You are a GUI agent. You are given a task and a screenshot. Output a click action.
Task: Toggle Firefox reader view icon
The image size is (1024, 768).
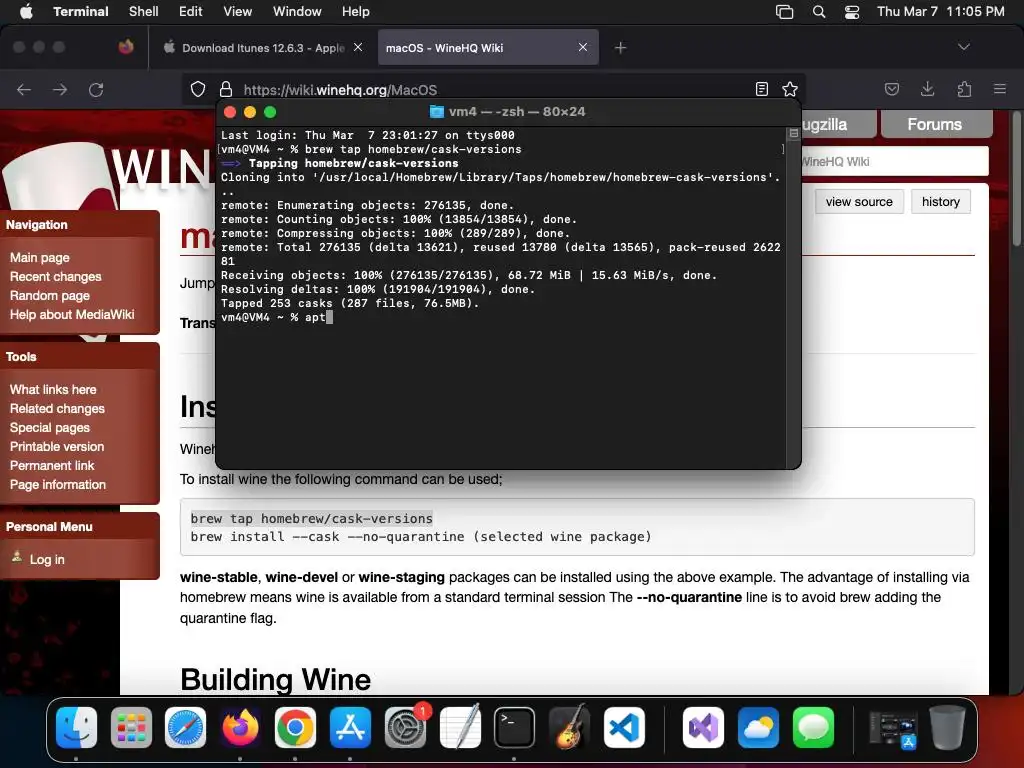pyautogui.click(x=761, y=89)
